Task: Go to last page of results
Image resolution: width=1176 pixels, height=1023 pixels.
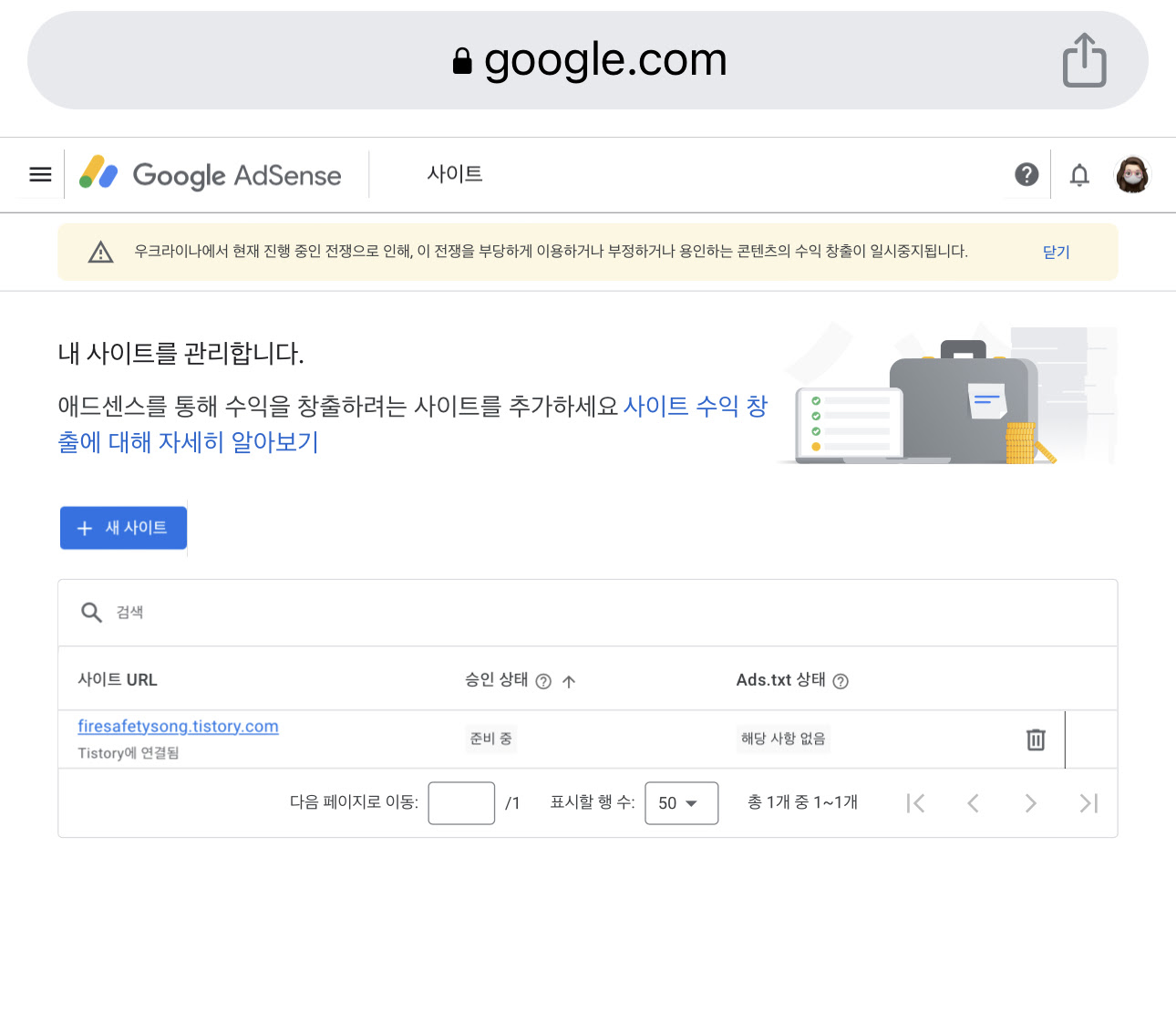Action: tap(1088, 803)
